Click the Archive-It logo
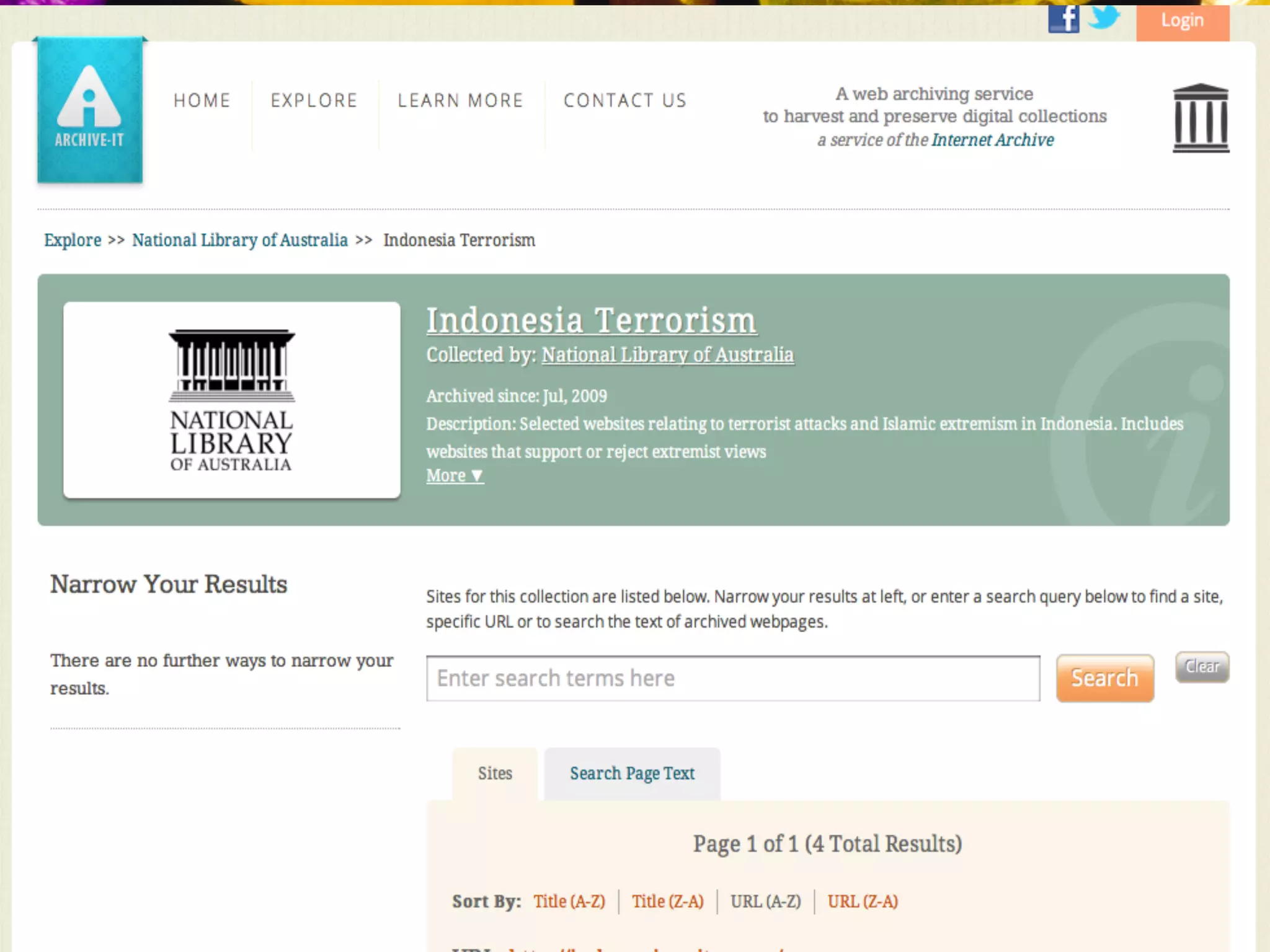Image resolution: width=1270 pixels, height=952 pixels. click(x=90, y=110)
